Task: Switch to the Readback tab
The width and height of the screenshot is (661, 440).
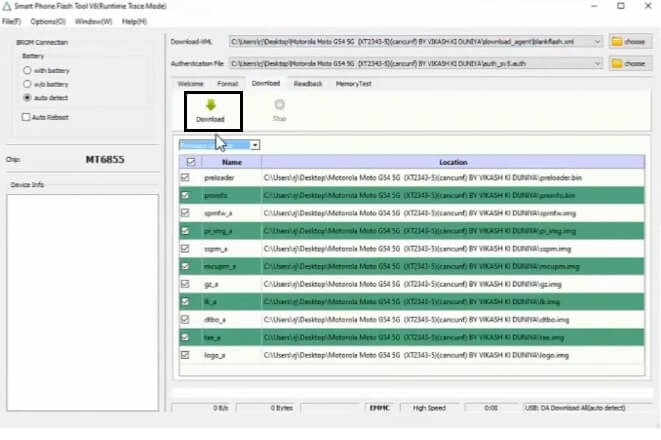Action: pos(308,84)
